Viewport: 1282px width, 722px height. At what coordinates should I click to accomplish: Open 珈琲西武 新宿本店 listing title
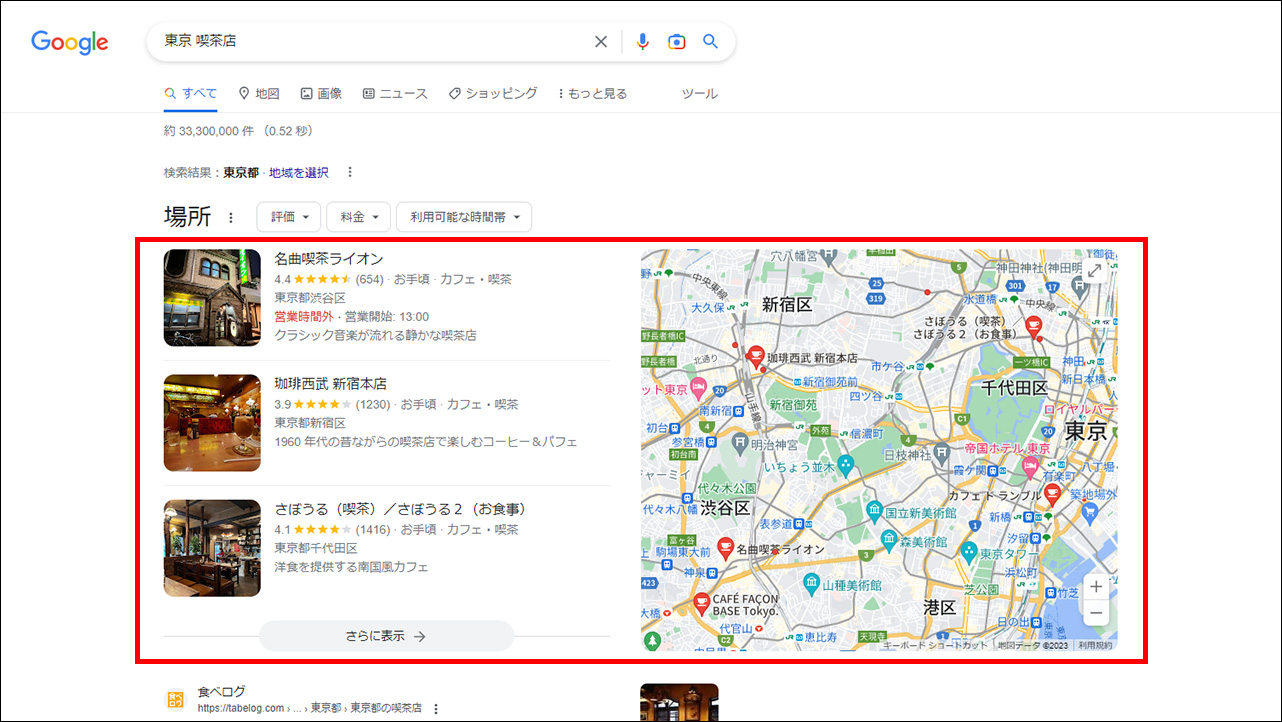pyautogui.click(x=331, y=383)
